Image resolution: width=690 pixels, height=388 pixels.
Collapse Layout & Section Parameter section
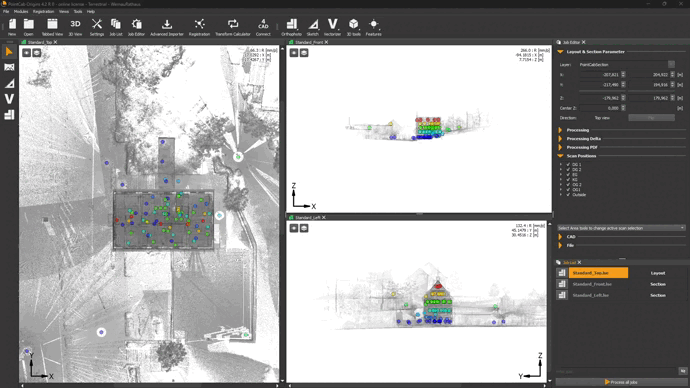coord(560,52)
